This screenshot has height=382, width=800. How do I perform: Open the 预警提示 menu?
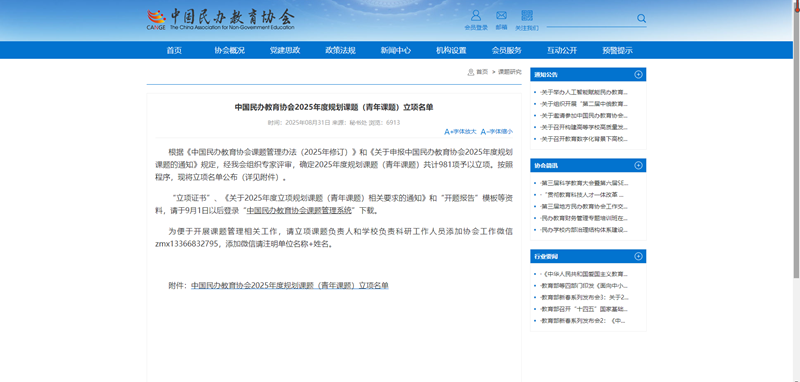tap(617, 50)
